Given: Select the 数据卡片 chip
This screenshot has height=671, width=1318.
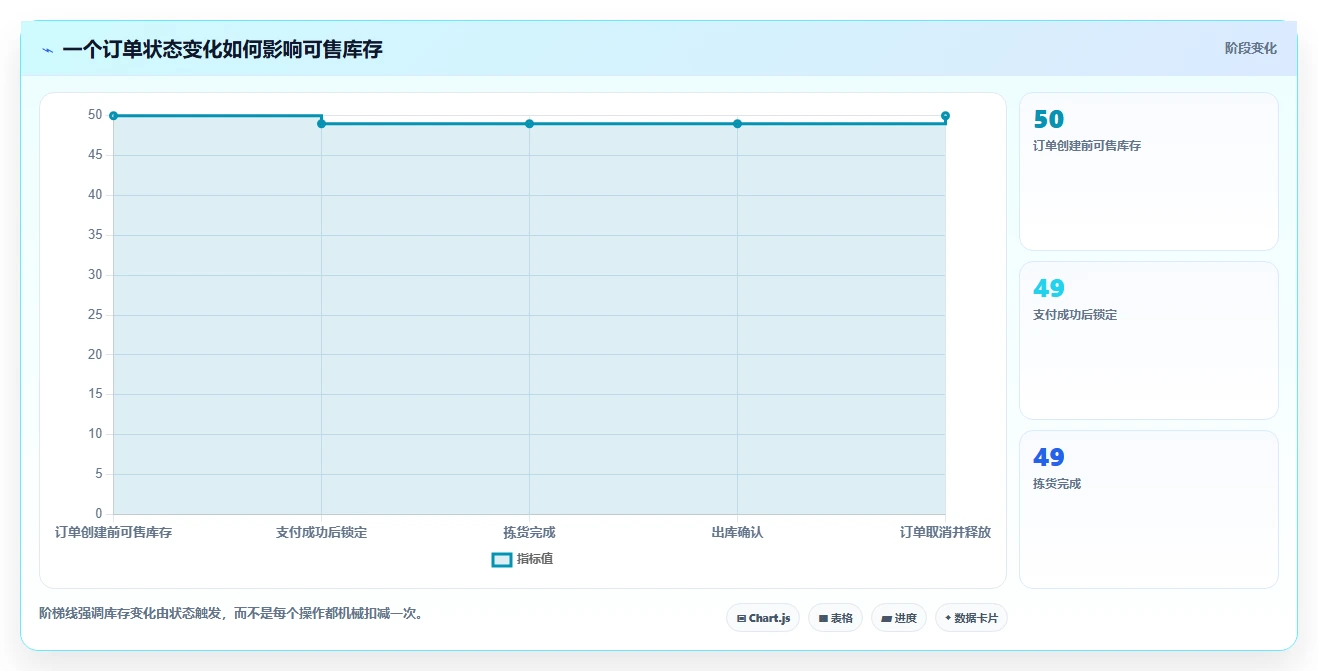Looking at the screenshot, I should tap(971, 618).
